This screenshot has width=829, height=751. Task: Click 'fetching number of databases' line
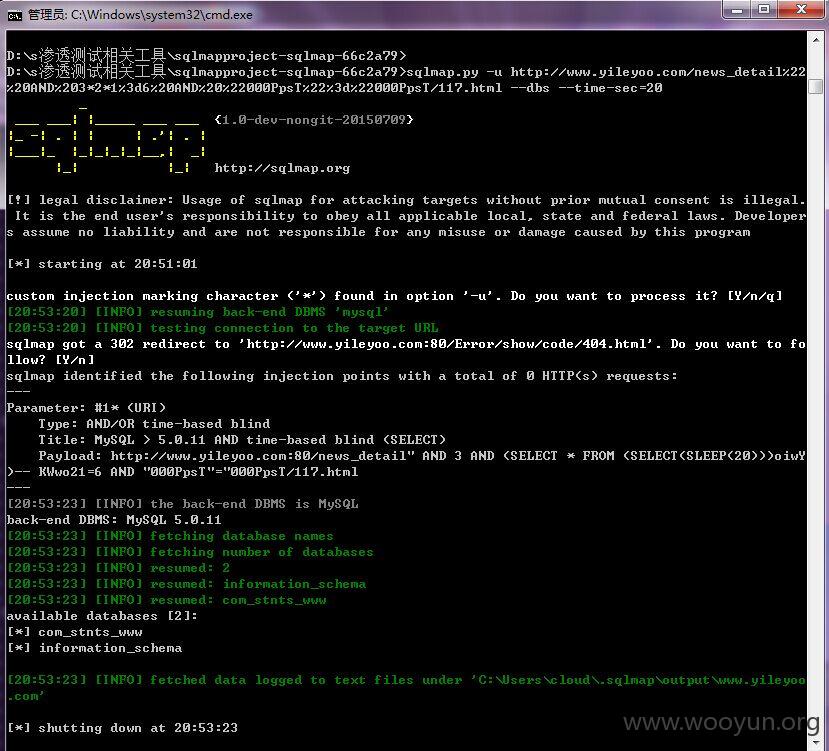(x=190, y=552)
